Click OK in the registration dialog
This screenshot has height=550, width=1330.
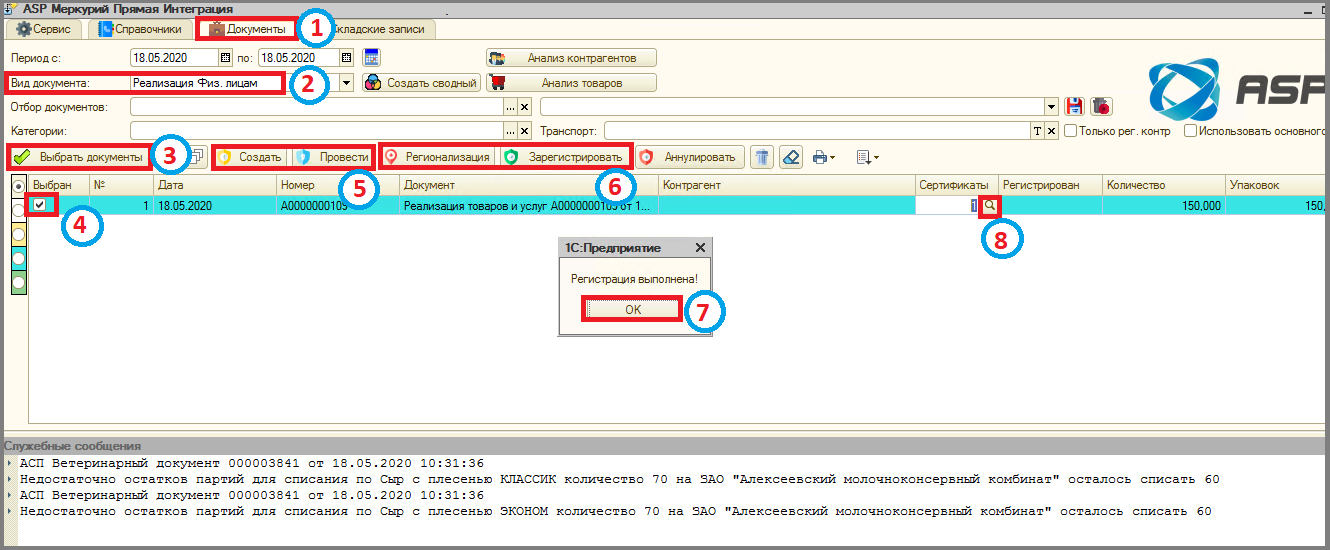coord(632,309)
